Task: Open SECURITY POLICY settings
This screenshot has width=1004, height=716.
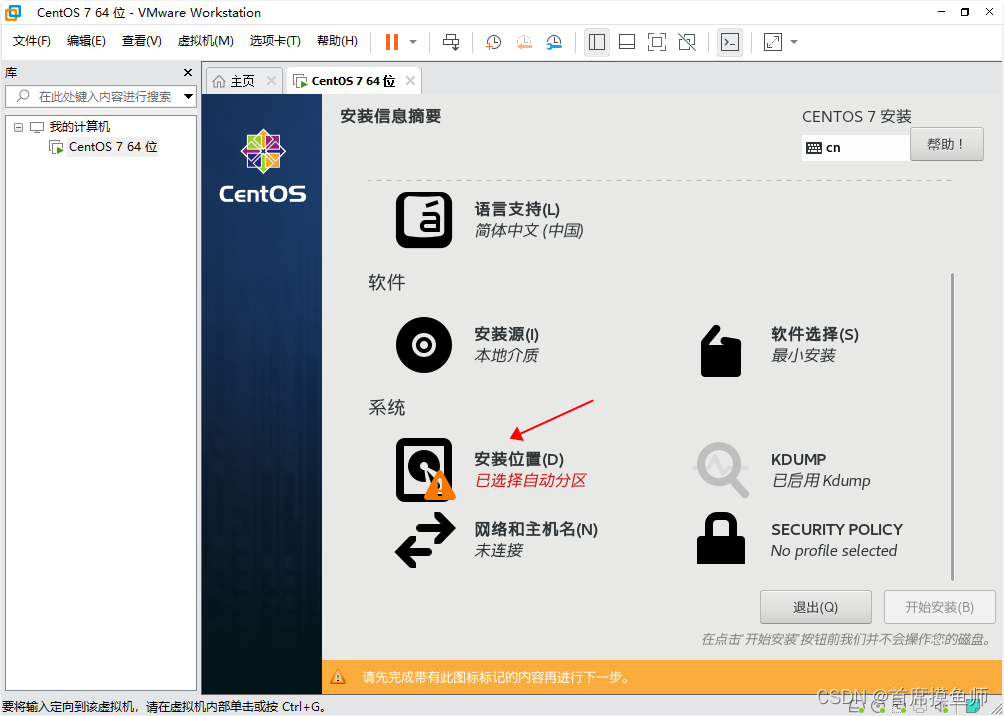Action: 837,530
